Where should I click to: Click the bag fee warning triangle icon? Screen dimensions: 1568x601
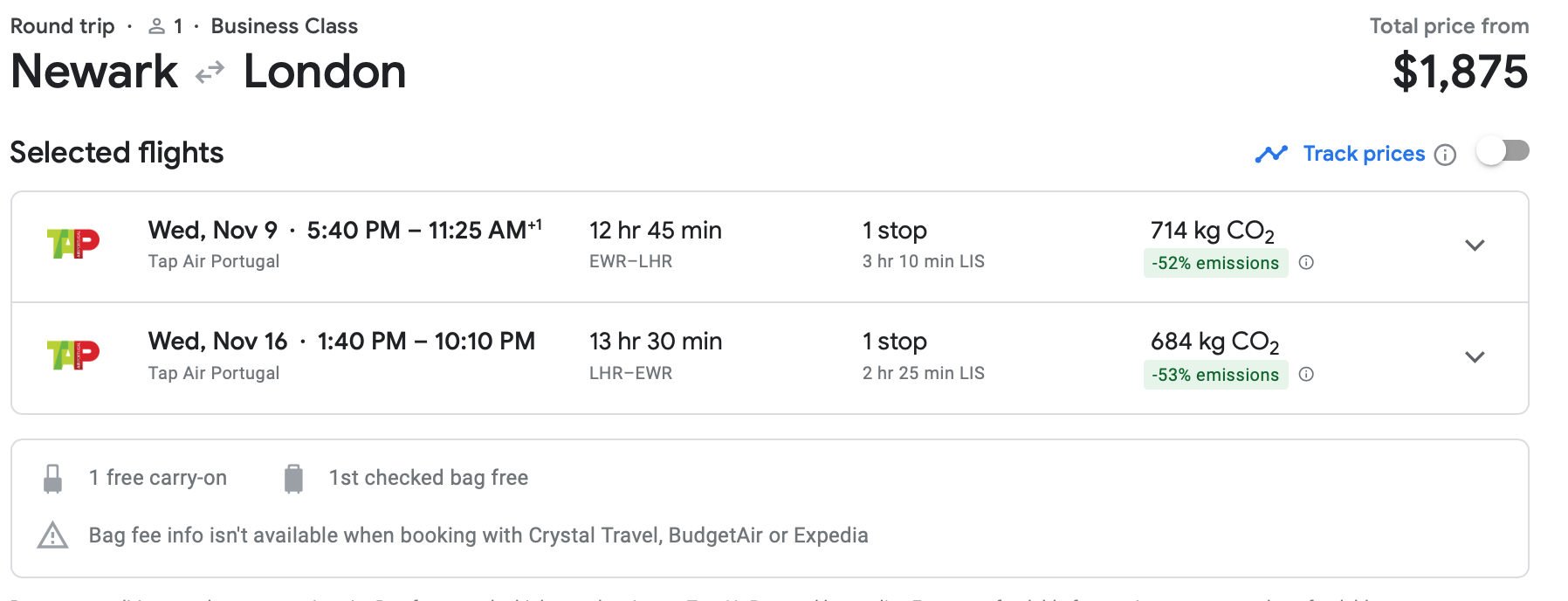53,535
